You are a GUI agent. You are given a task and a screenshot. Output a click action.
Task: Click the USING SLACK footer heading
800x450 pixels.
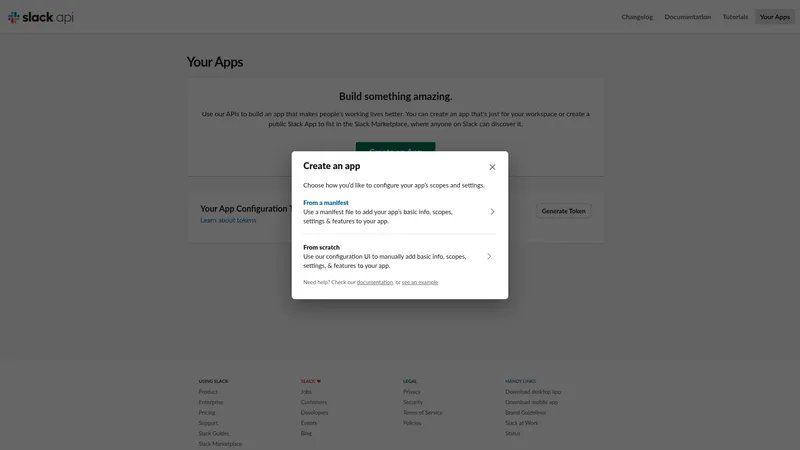point(213,381)
